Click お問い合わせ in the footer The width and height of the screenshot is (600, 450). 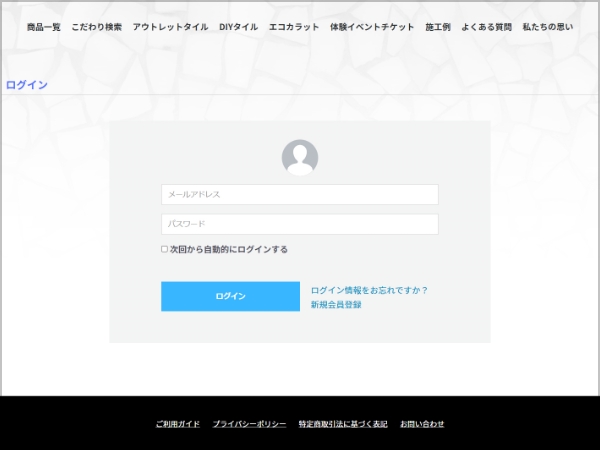(422, 424)
